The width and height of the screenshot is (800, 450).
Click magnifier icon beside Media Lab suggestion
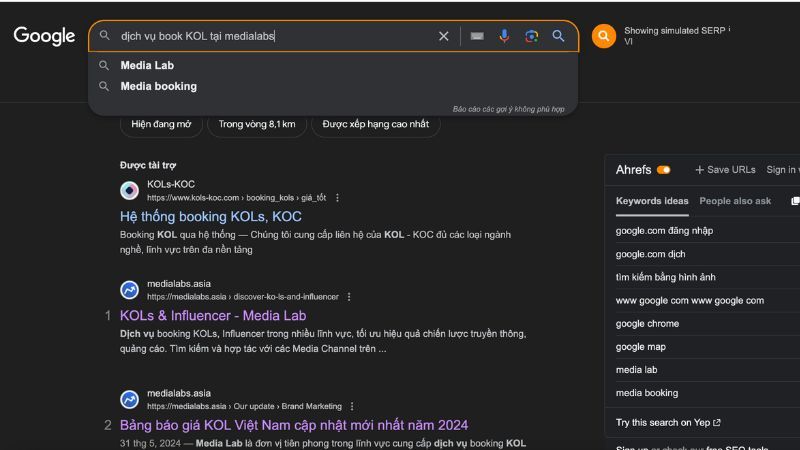104,65
